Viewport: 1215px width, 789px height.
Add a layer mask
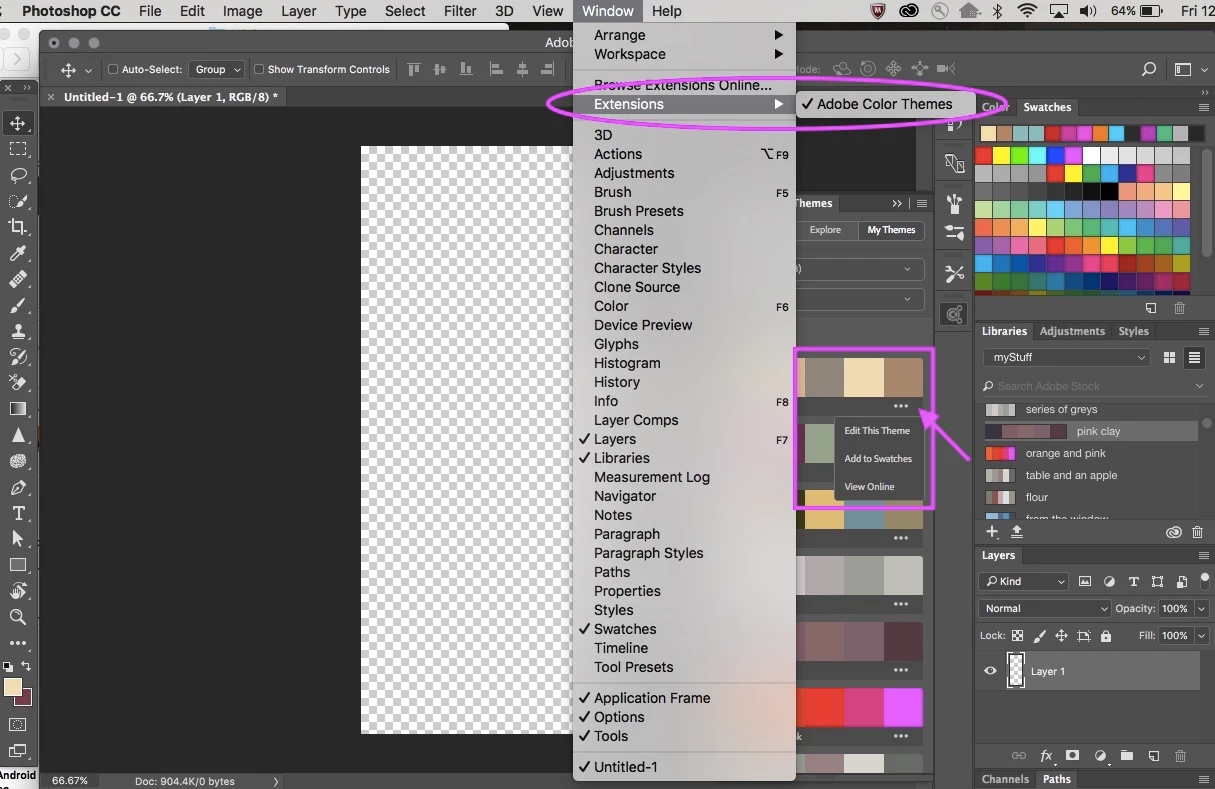coord(1073,756)
